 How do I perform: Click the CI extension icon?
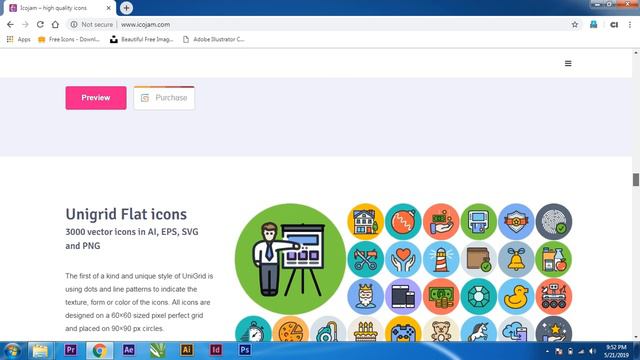(x=613, y=24)
